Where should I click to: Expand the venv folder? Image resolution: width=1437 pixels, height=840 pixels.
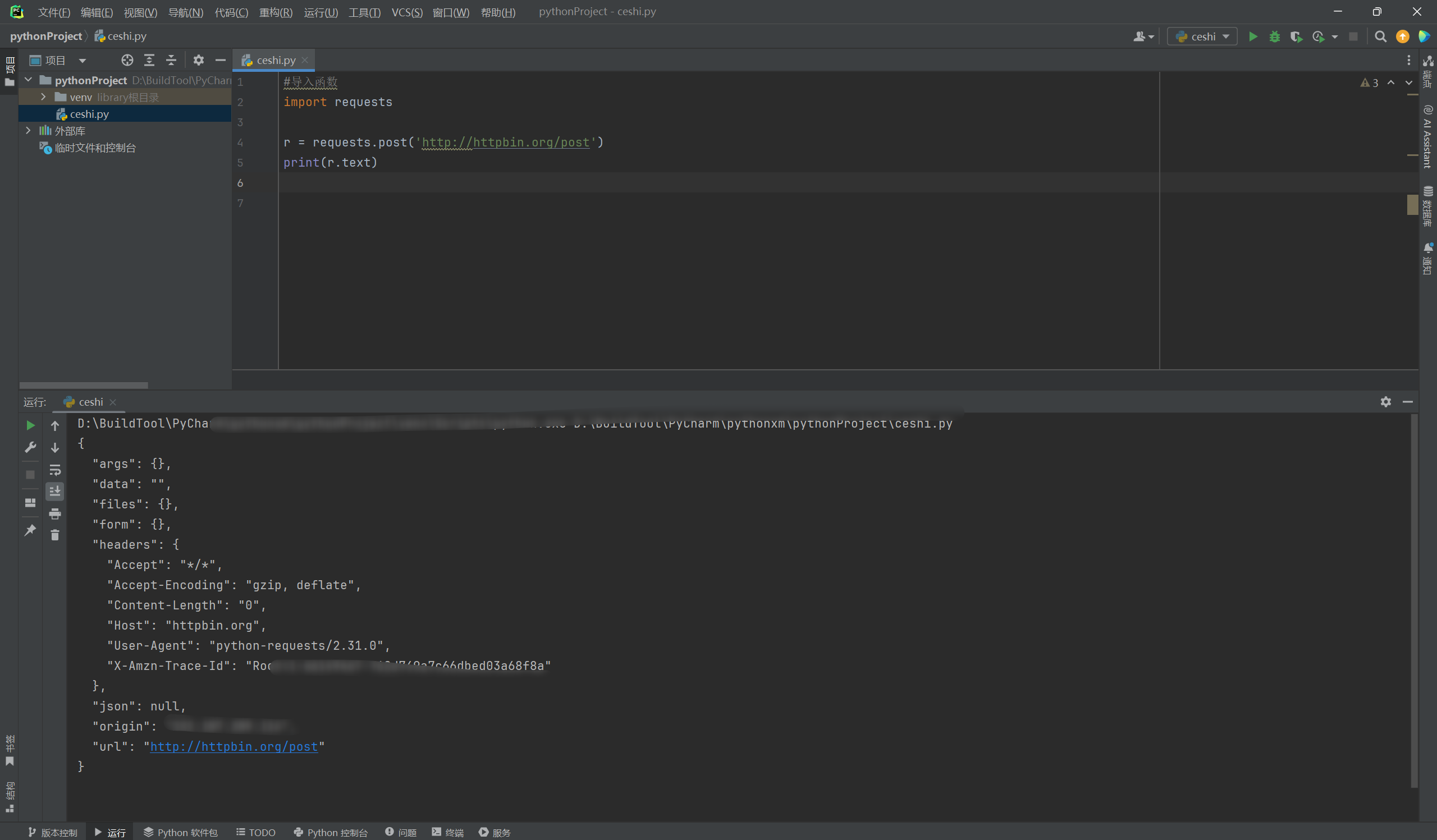[x=43, y=97]
